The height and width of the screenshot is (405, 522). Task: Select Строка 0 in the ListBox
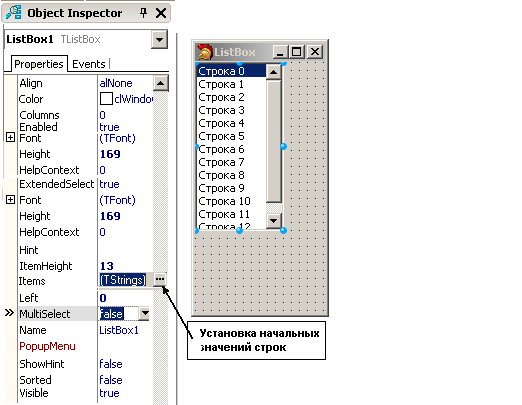pyautogui.click(x=232, y=71)
